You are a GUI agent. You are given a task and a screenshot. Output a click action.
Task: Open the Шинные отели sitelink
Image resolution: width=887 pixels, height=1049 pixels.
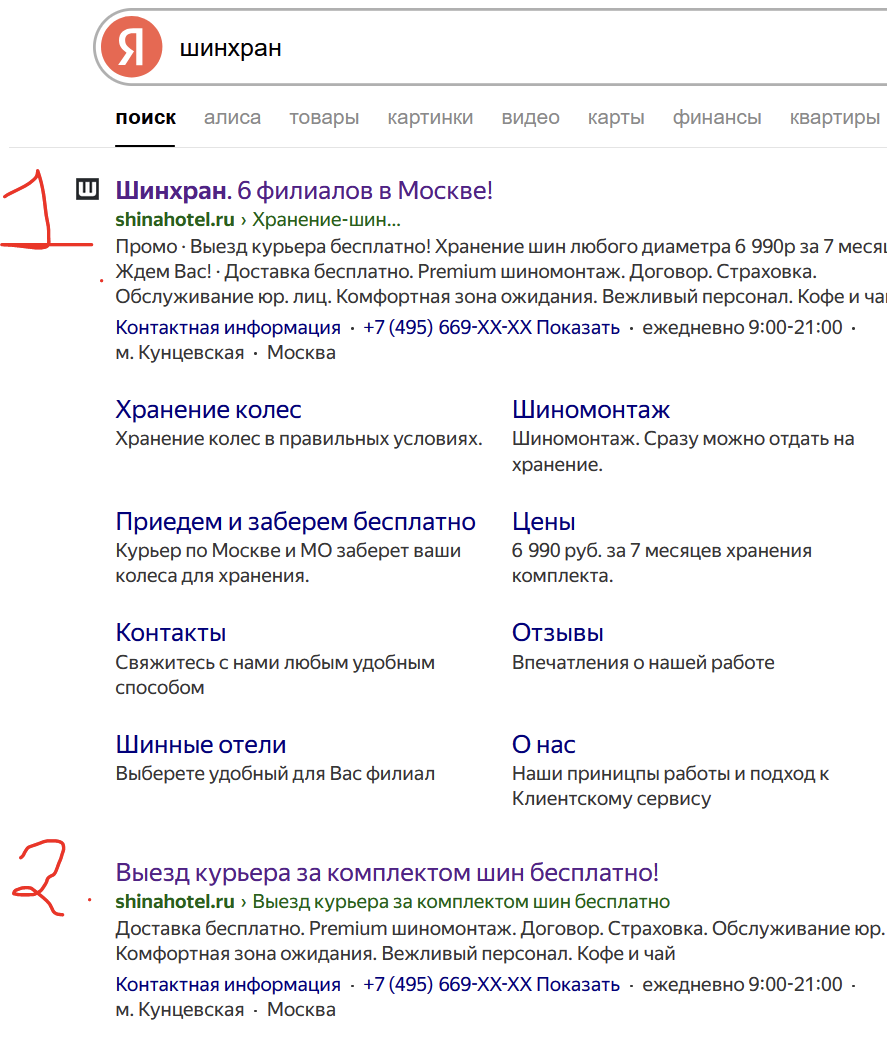pos(200,745)
